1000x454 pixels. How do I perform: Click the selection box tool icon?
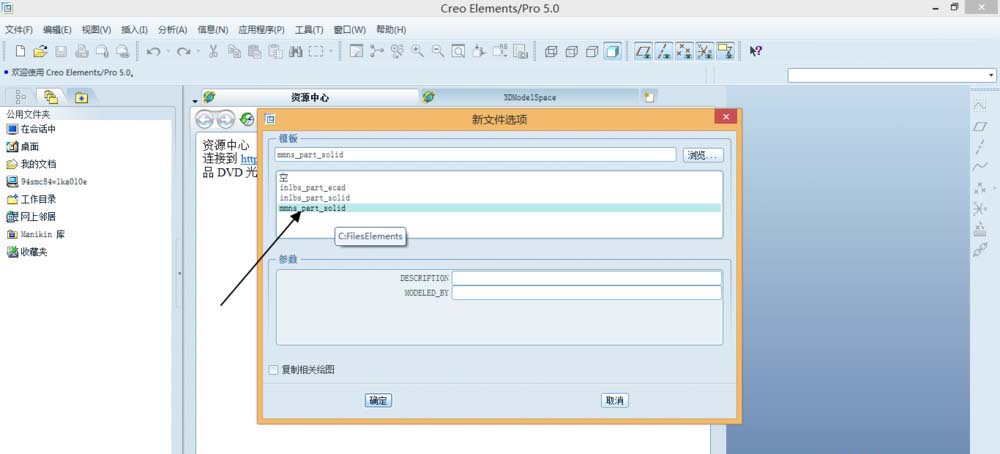[x=316, y=52]
